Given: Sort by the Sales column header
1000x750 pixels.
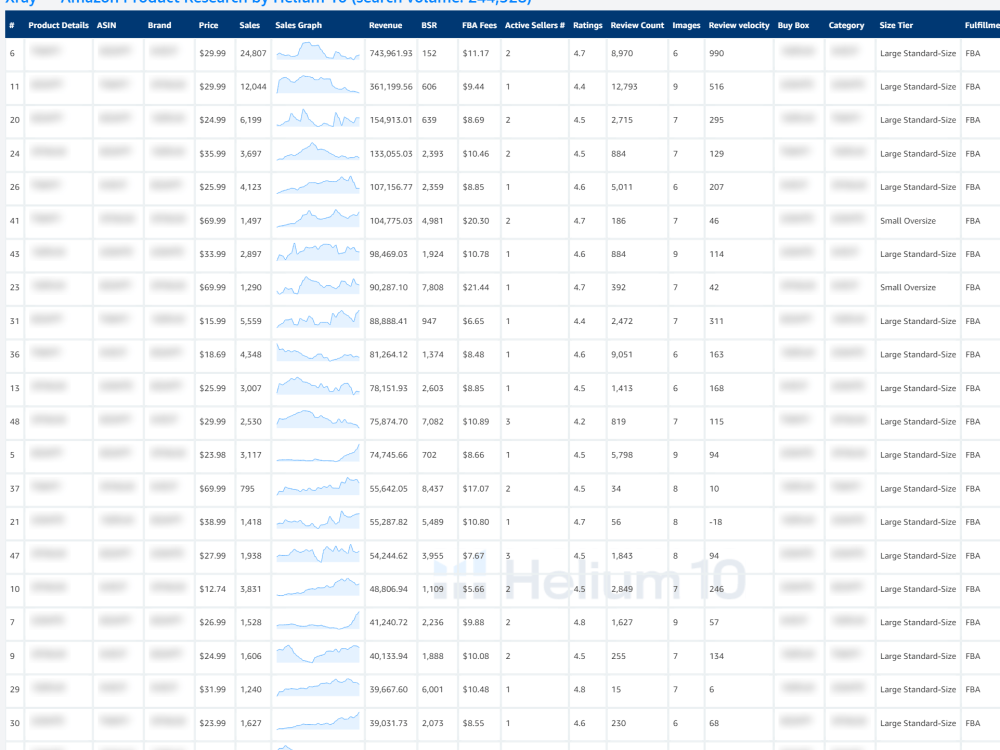Looking at the screenshot, I should 249,26.
